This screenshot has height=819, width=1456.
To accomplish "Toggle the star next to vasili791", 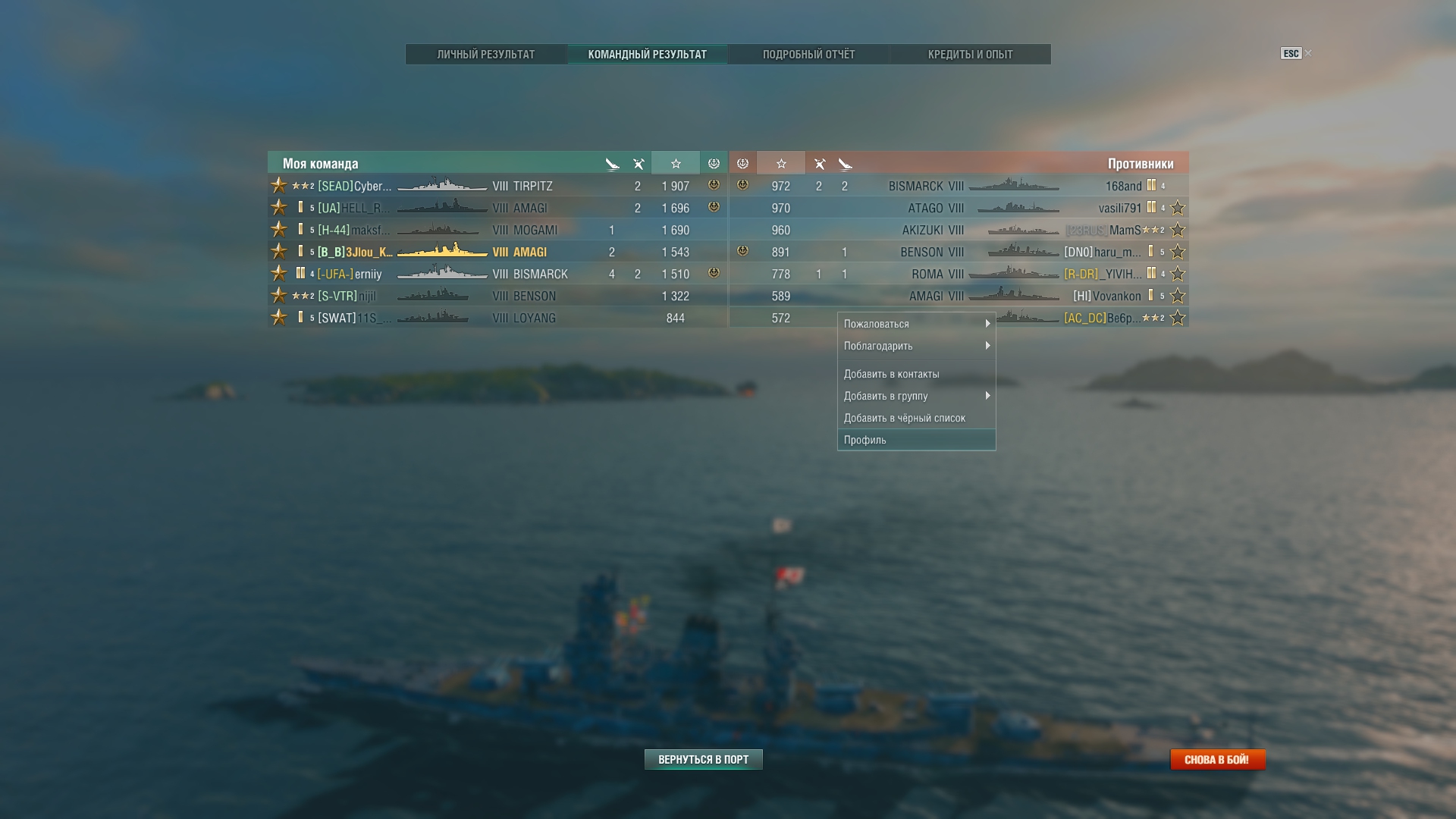I will (1178, 208).
